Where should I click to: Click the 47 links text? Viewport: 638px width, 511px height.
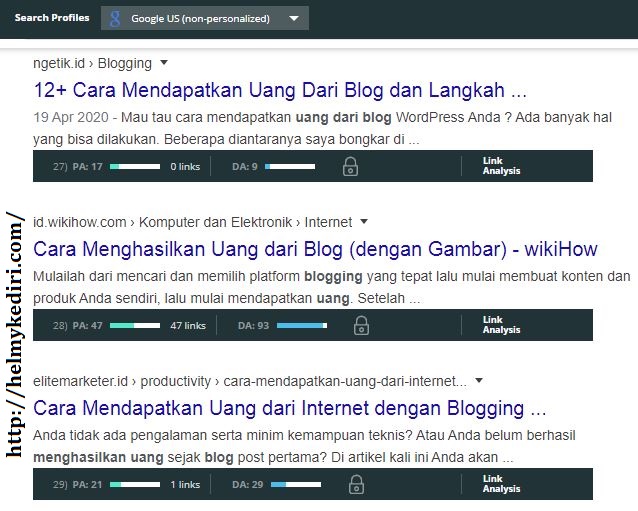pyautogui.click(x=188, y=326)
